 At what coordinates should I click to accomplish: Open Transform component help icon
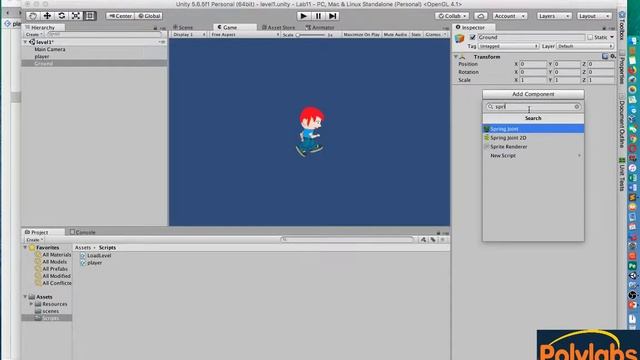coord(605,56)
